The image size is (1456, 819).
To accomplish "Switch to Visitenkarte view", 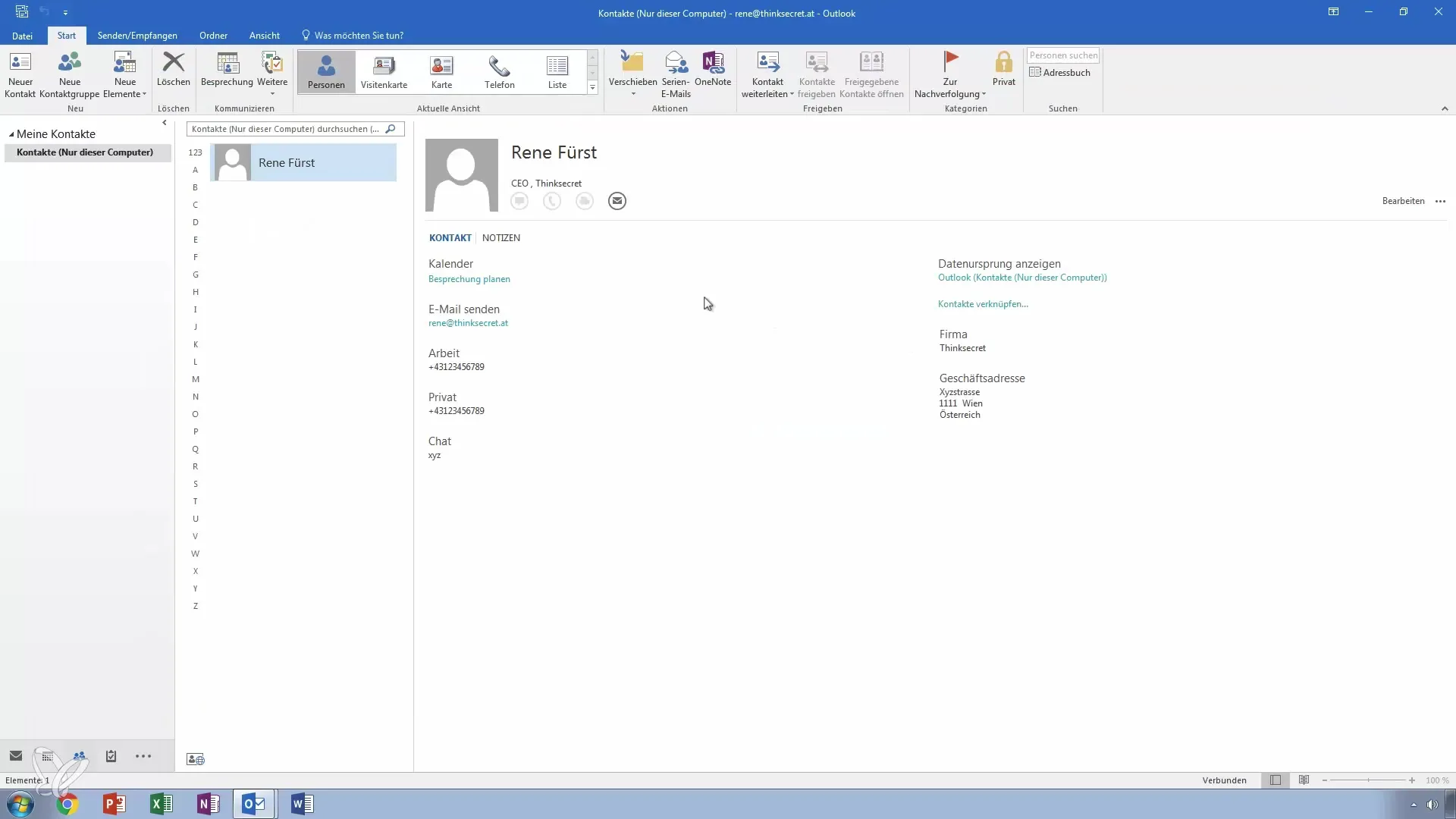I will [384, 71].
